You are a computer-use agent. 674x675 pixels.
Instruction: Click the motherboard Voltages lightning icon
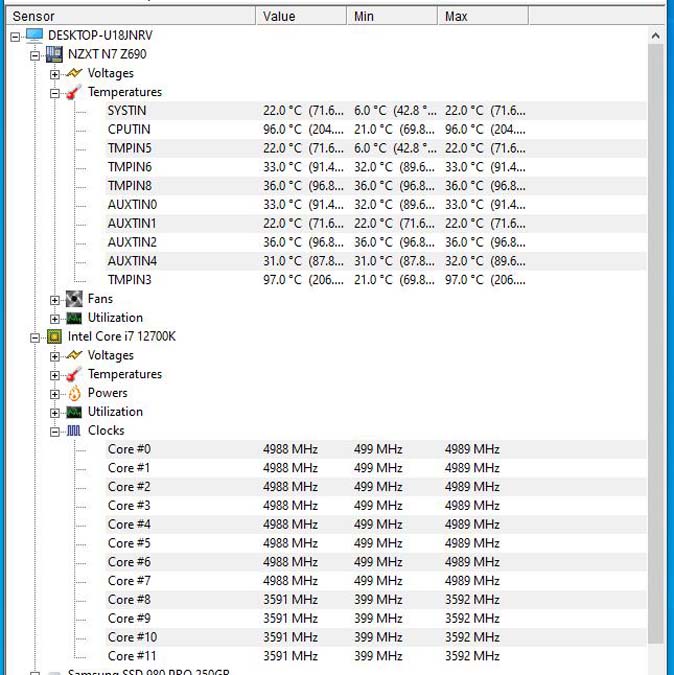(74, 73)
